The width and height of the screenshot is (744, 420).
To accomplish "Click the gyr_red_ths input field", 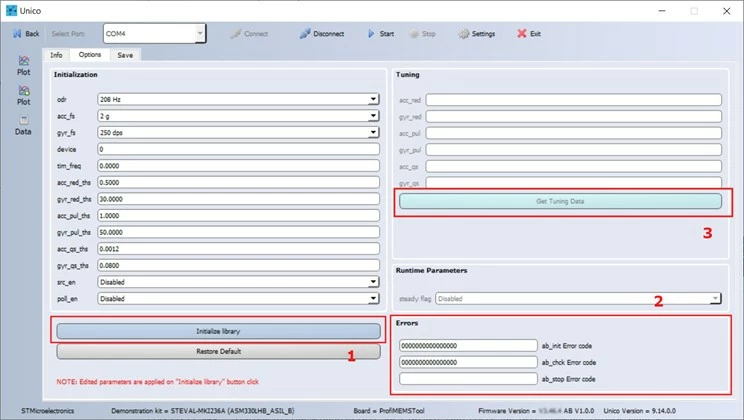I will point(238,199).
